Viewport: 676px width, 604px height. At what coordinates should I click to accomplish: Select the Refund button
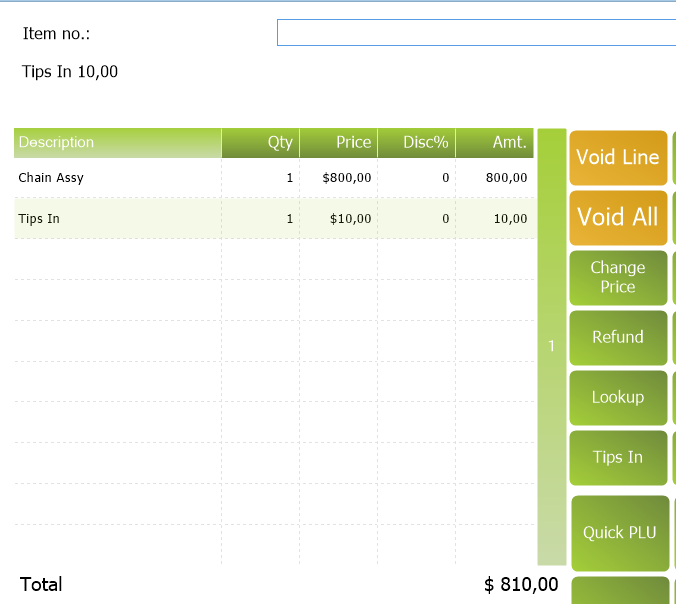(x=618, y=337)
